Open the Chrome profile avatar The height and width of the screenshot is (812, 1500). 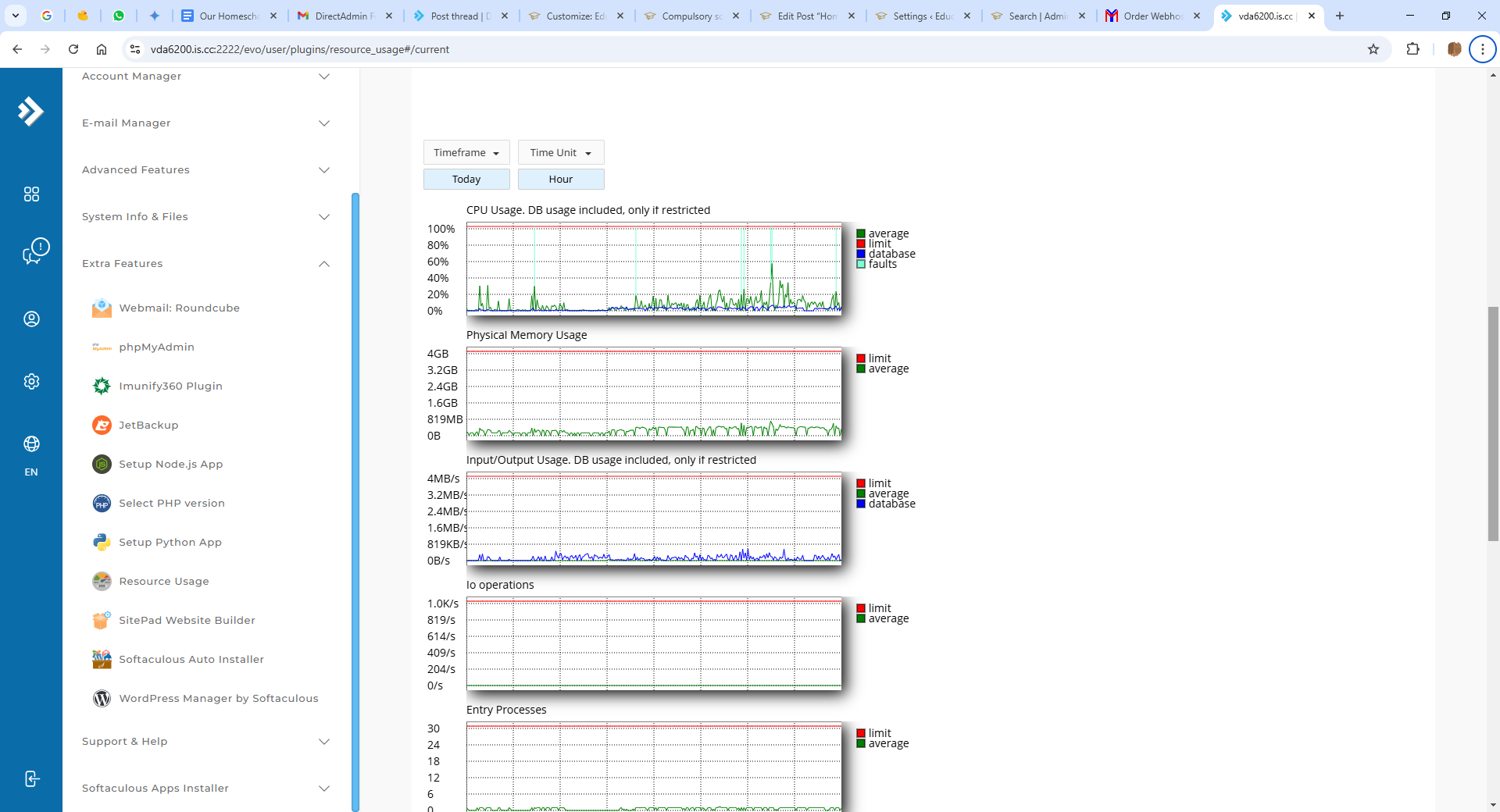1454,49
